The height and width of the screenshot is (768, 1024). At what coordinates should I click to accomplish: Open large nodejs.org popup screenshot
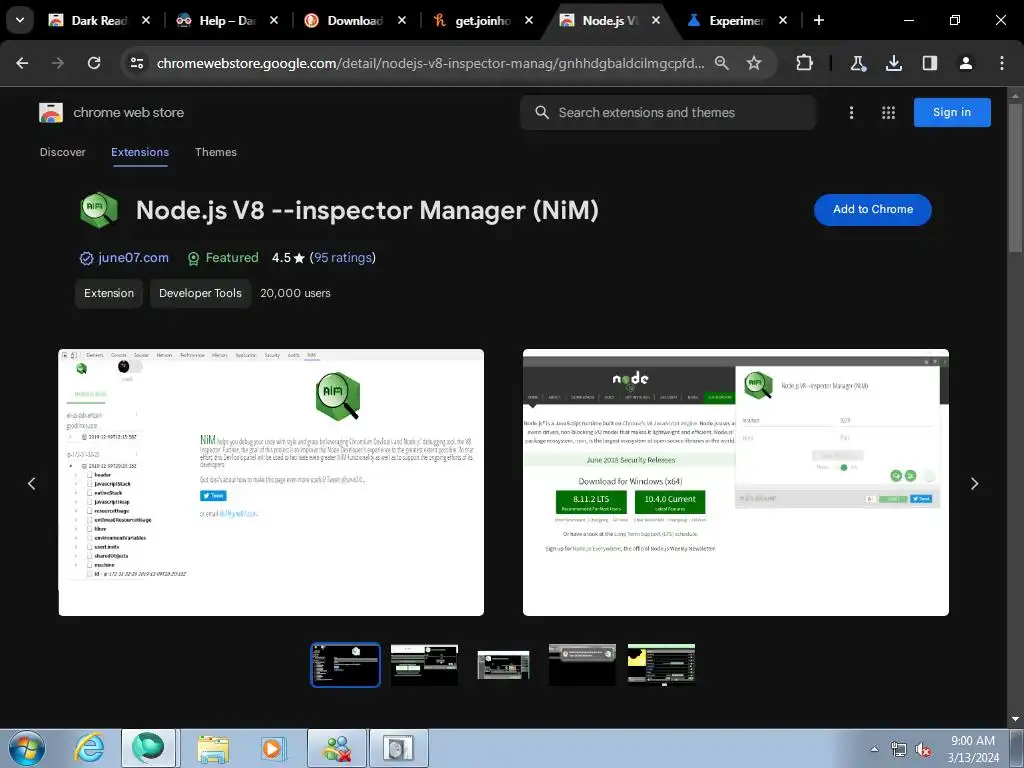[x=735, y=483]
